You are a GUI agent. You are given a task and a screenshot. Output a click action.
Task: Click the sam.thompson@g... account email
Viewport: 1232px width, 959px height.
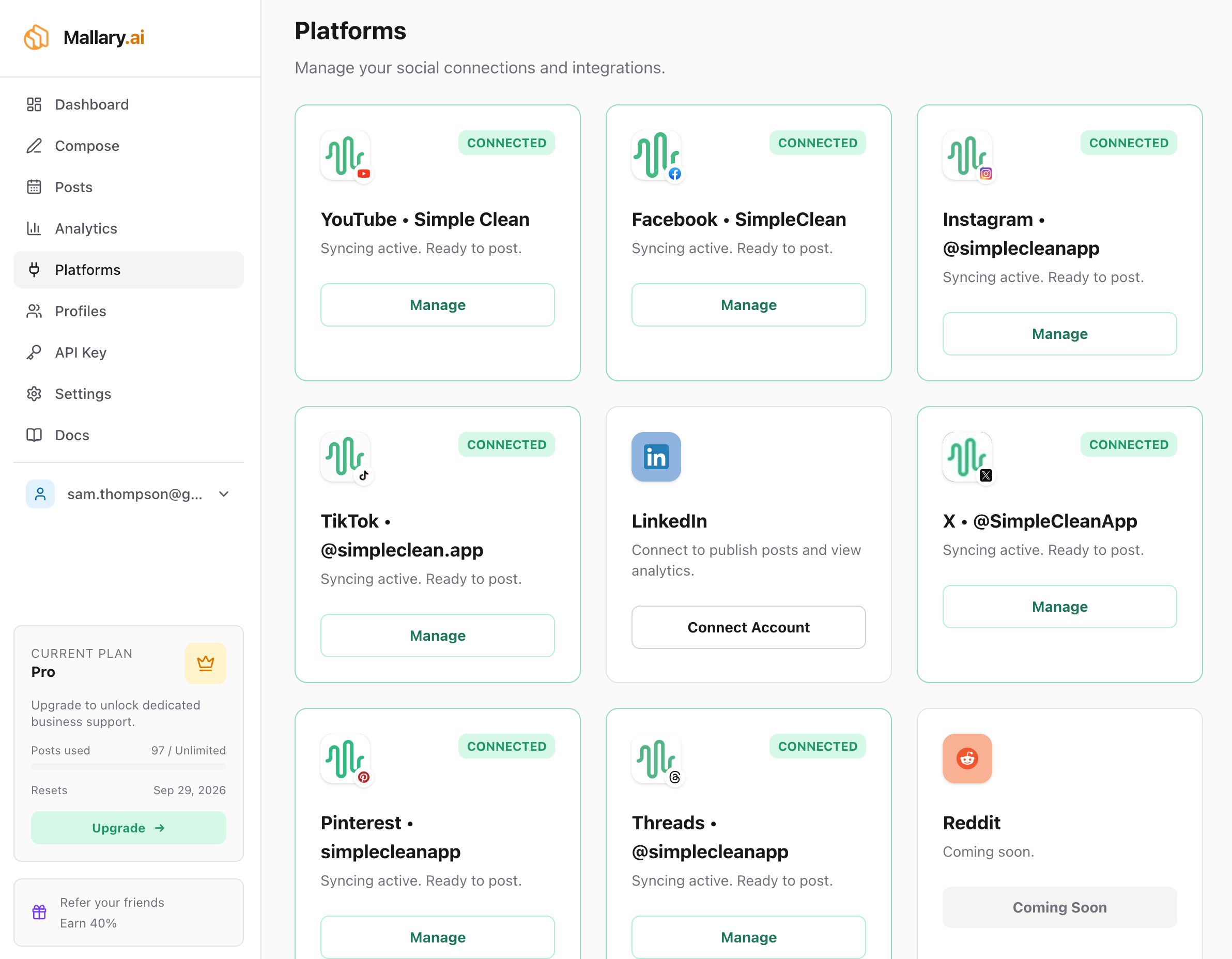click(x=135, y=494)
